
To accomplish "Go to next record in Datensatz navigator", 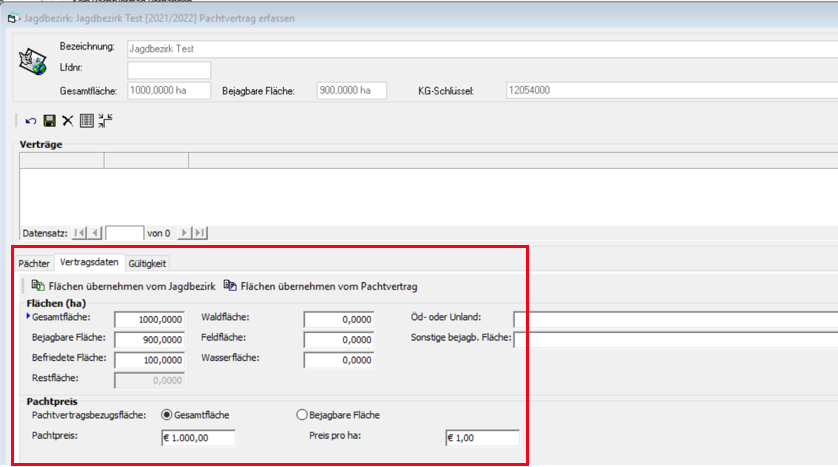I will (x=183, y=233).
